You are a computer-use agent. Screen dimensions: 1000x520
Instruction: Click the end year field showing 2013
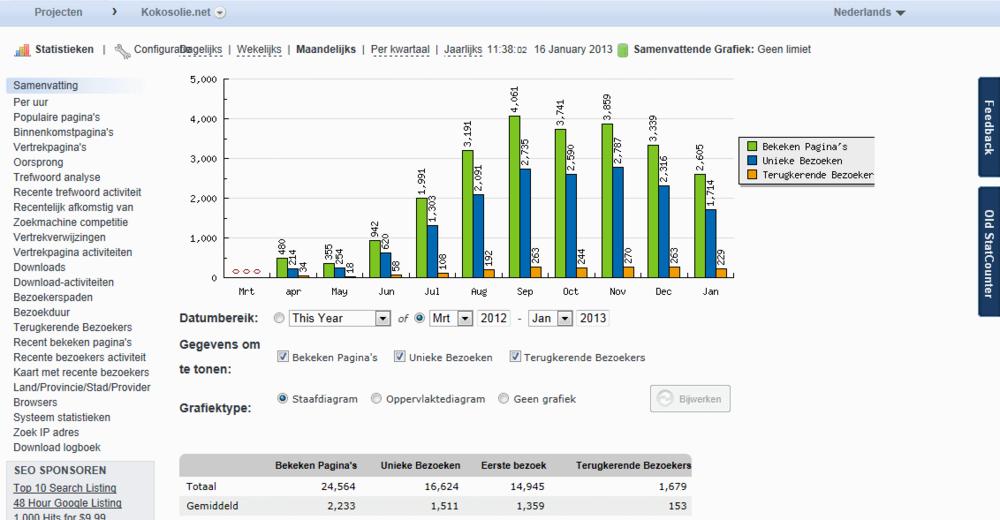pos(593,318)
